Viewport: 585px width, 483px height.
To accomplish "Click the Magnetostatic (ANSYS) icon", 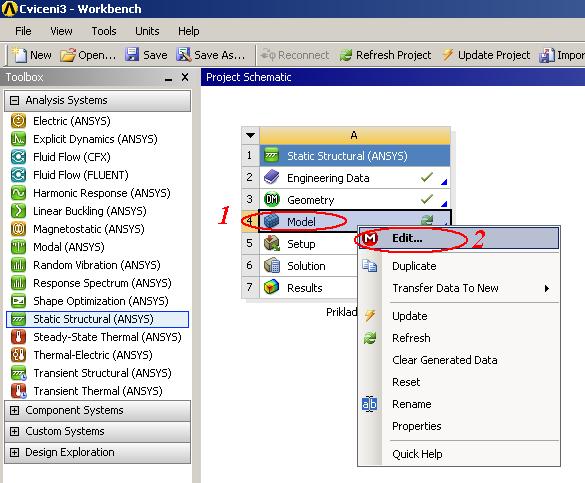I will pyautogui.click(x=18, y=229).
